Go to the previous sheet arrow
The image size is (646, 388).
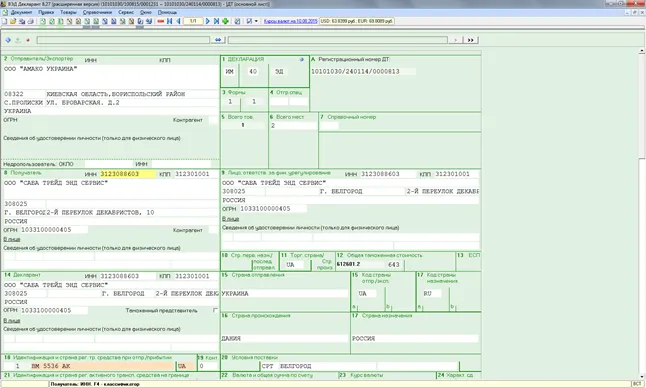[x=178, y=21]
